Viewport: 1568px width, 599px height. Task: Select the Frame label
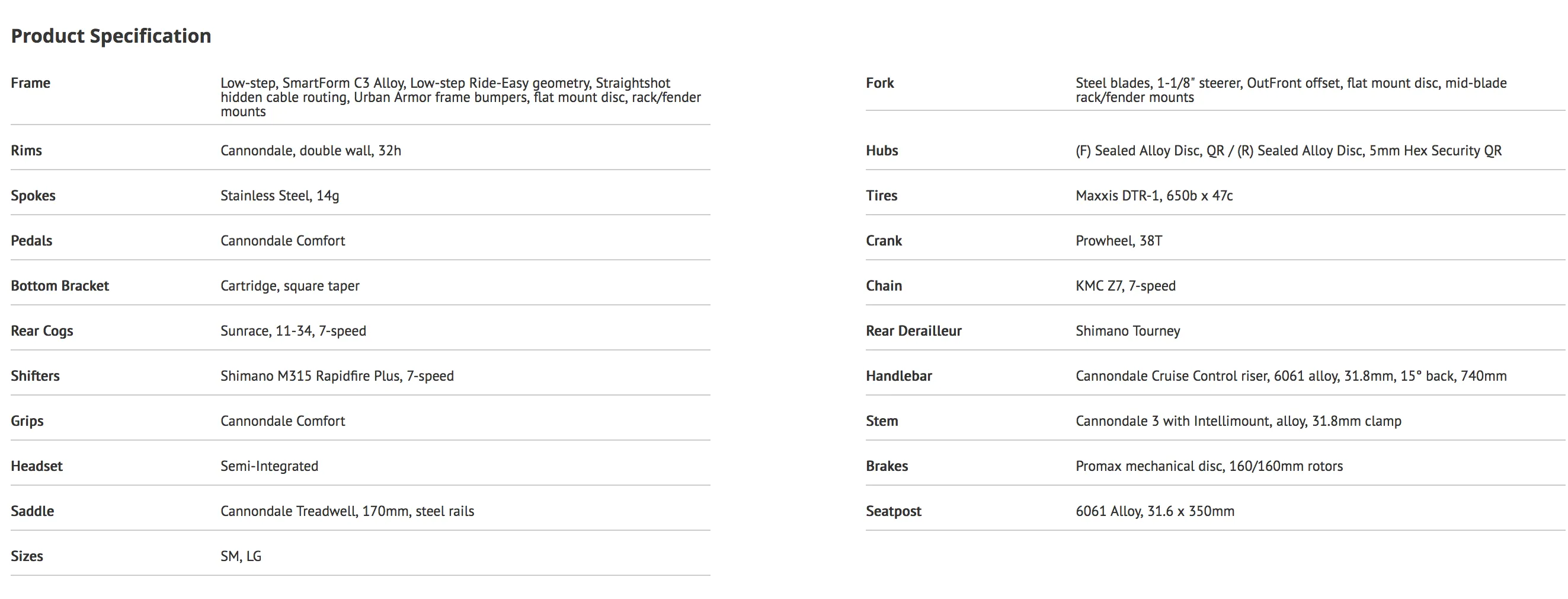[x=30, y=83]
